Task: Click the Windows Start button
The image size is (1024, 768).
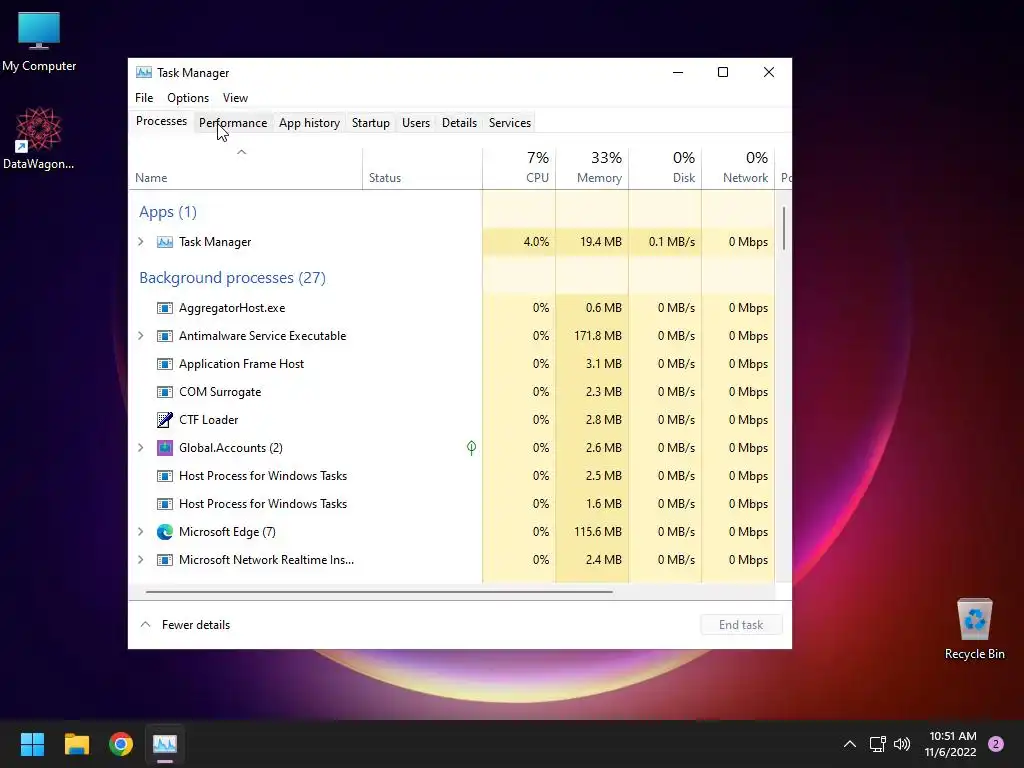Action: [32, 744]
